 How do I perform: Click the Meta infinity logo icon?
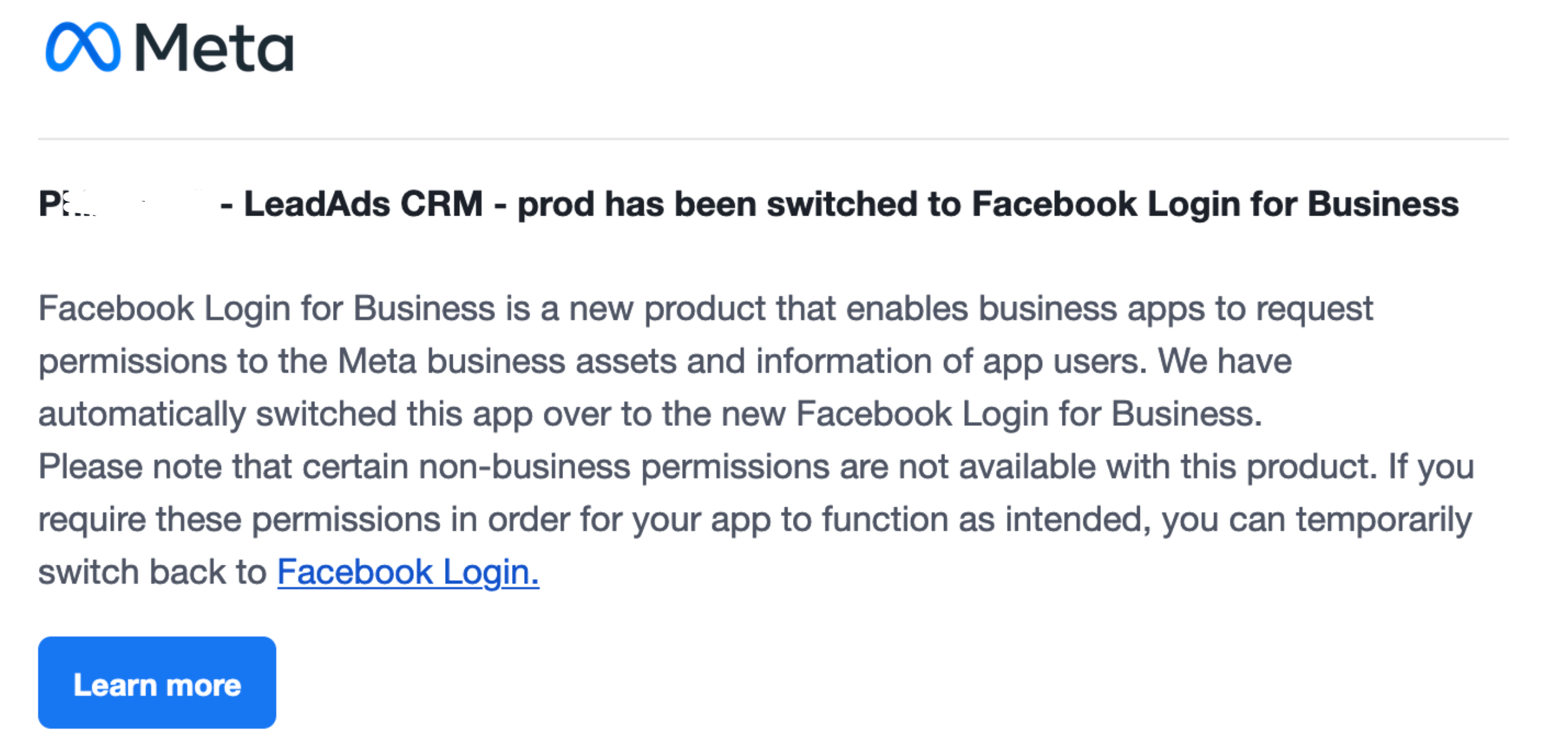(x=83, y=47)
